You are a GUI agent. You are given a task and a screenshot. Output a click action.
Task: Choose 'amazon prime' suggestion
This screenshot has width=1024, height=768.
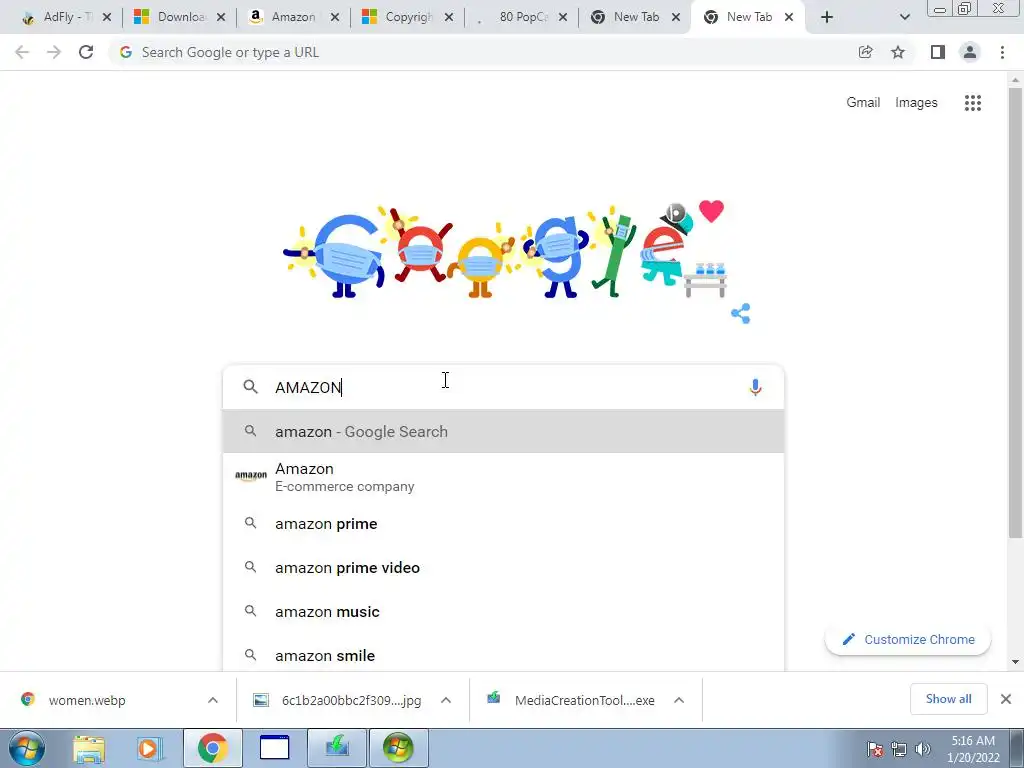(x=503, y=524)
